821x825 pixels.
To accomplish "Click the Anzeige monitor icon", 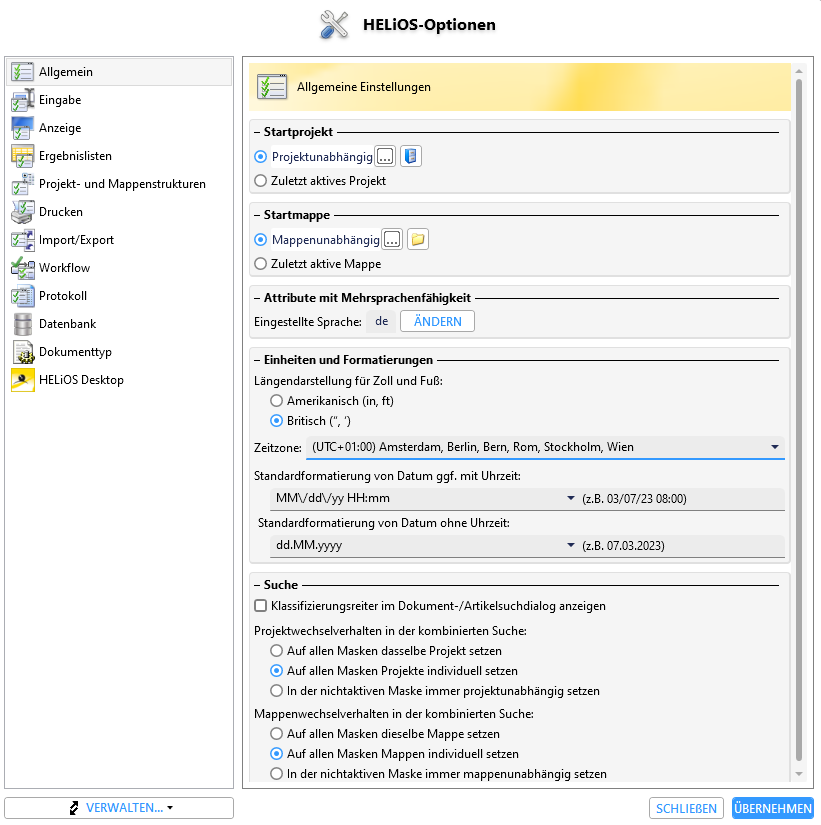I will click(x=22, y=128).
